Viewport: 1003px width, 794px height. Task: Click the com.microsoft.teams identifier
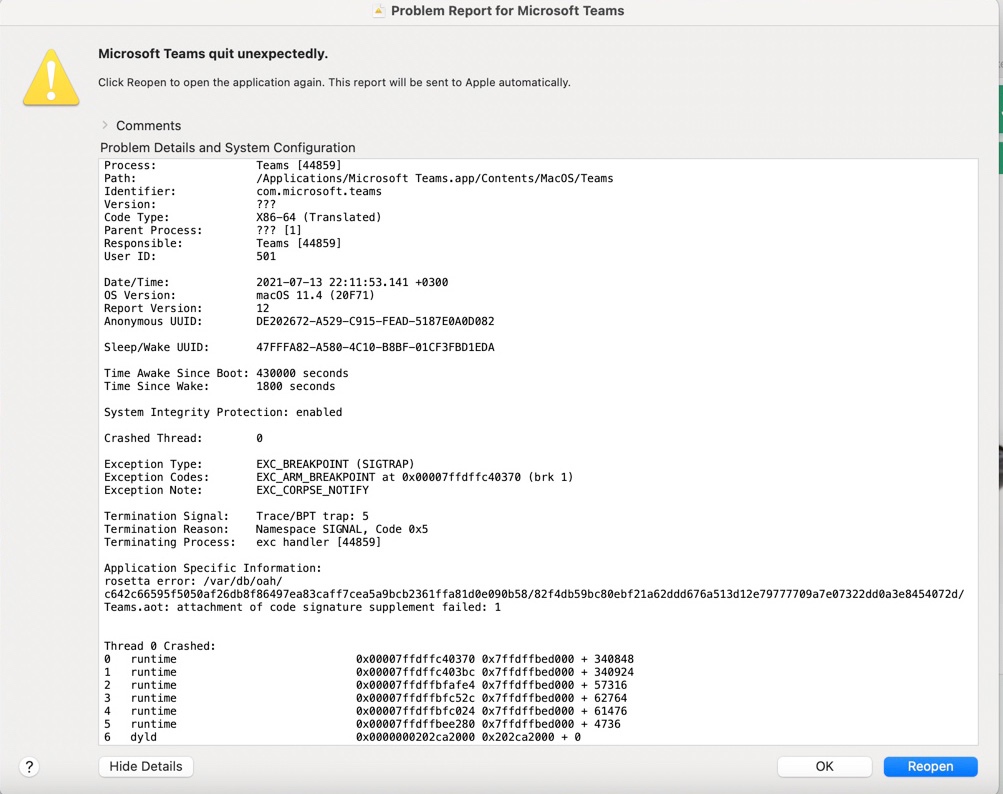(x=319, y=191)
